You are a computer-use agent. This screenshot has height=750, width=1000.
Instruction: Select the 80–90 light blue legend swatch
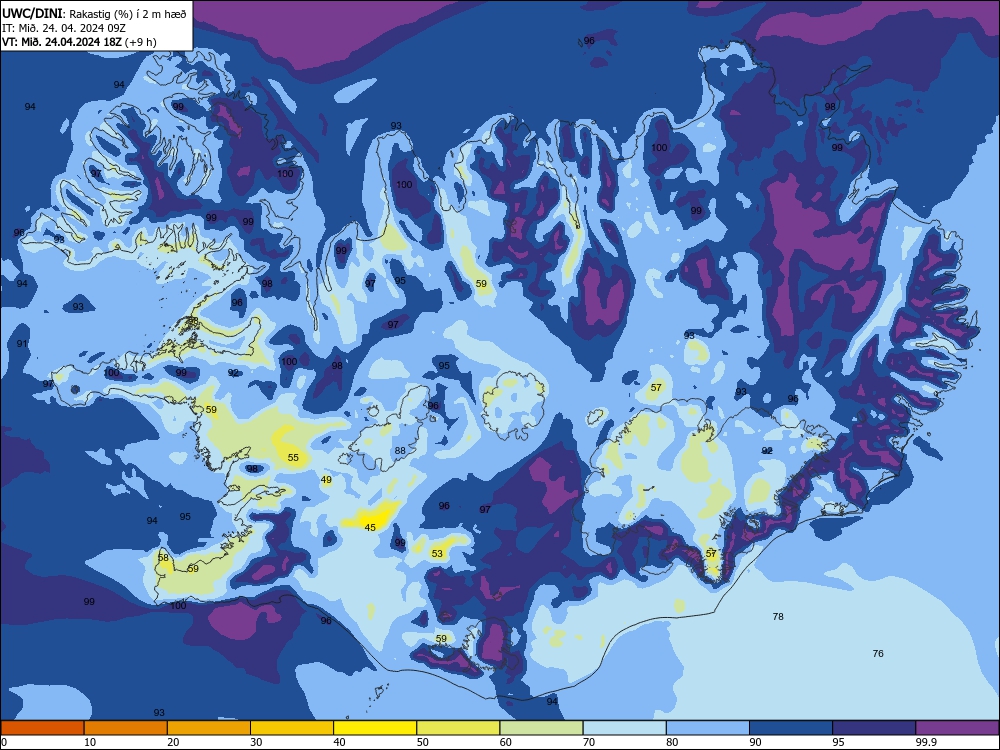[x=708, y=728]
